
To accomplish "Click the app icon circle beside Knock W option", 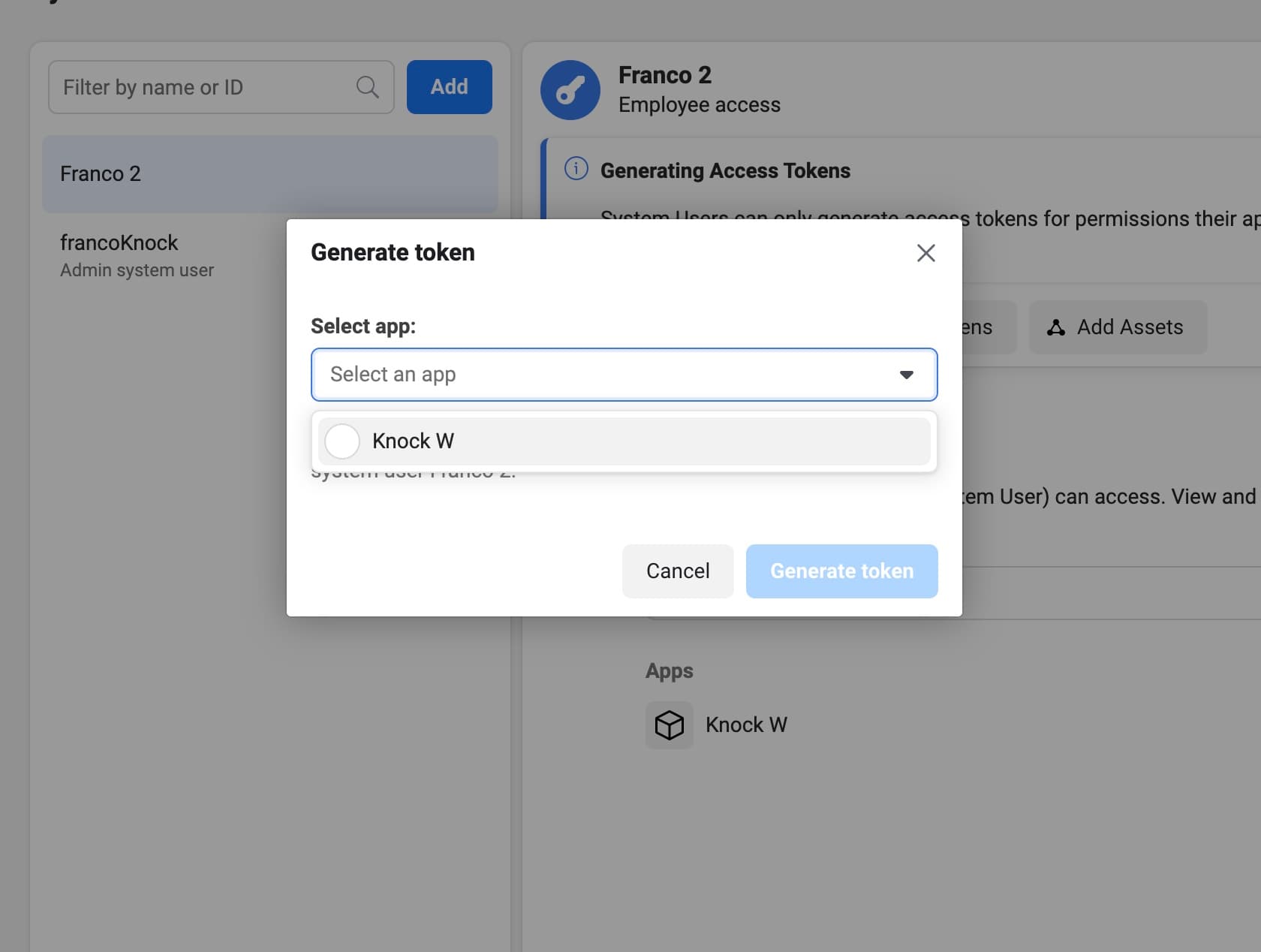I will point(342,441).
